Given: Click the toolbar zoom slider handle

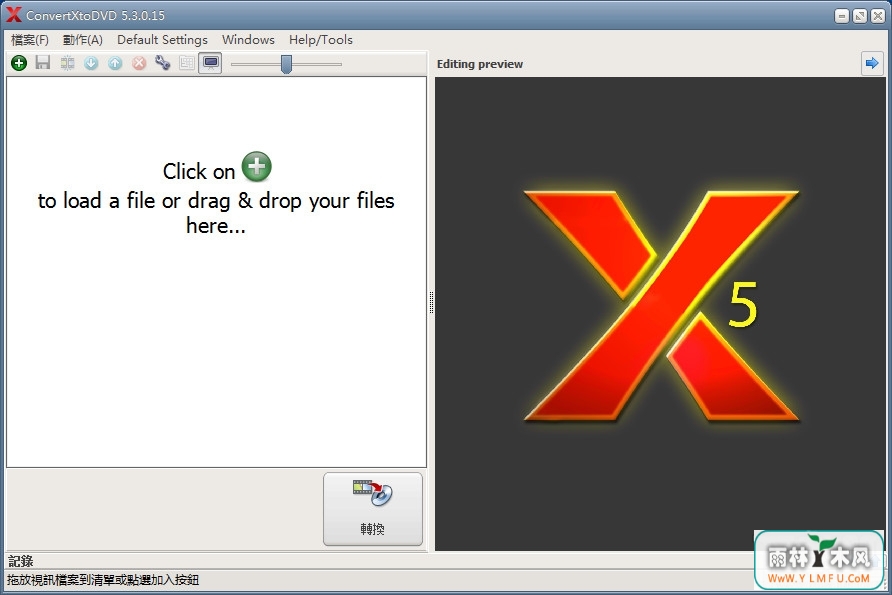Looking at the screenshot, I should 286,64.
